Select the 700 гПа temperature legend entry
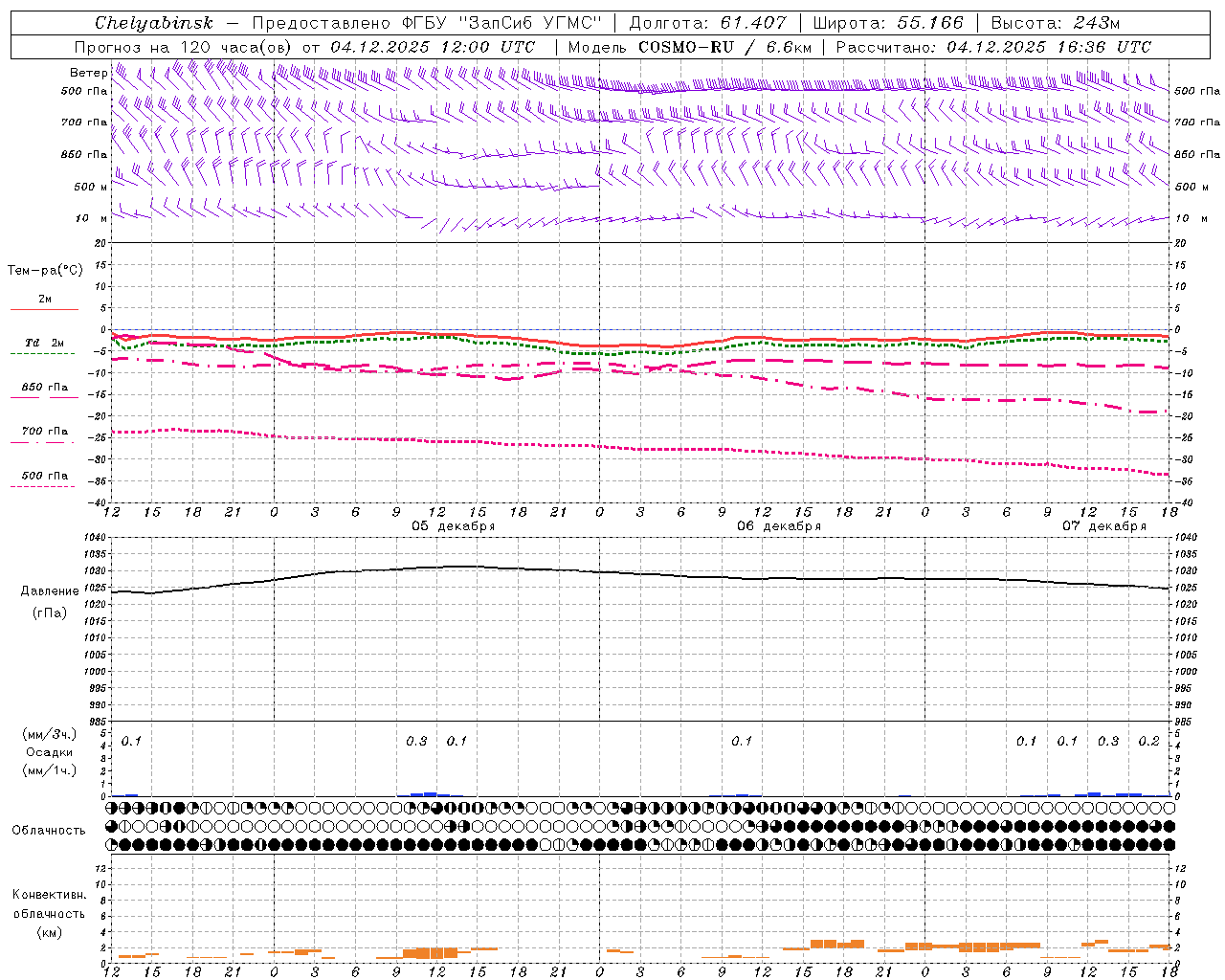This screenshot has width=1225, height=980. 45,431
